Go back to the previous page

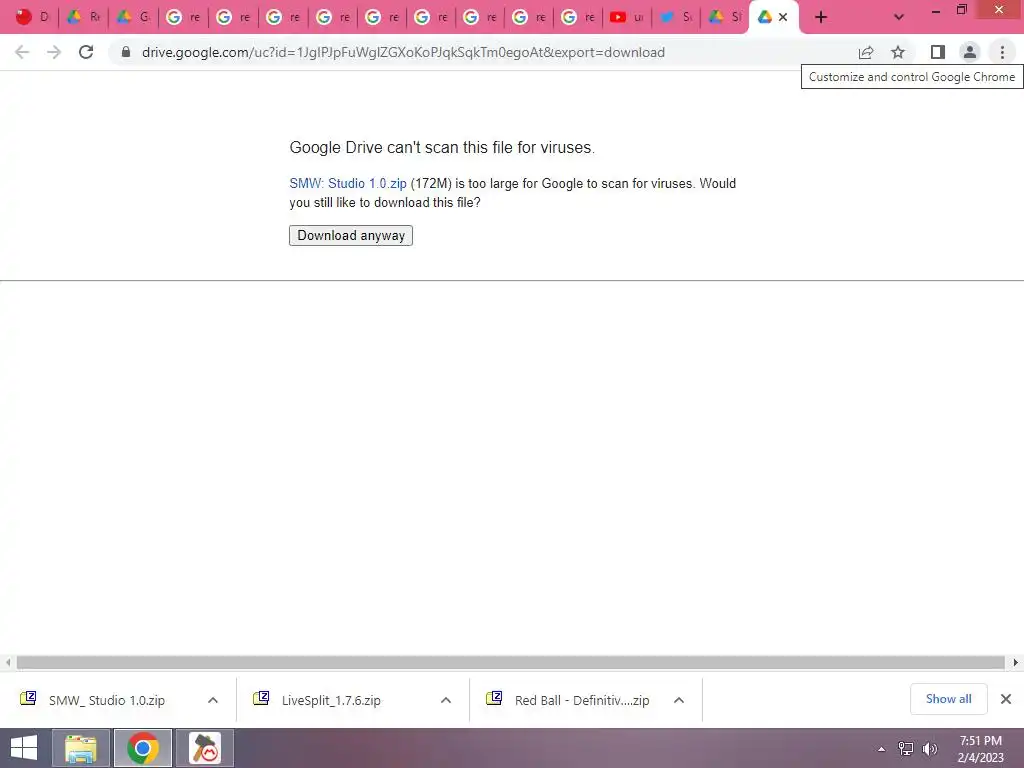click(22, 52)
